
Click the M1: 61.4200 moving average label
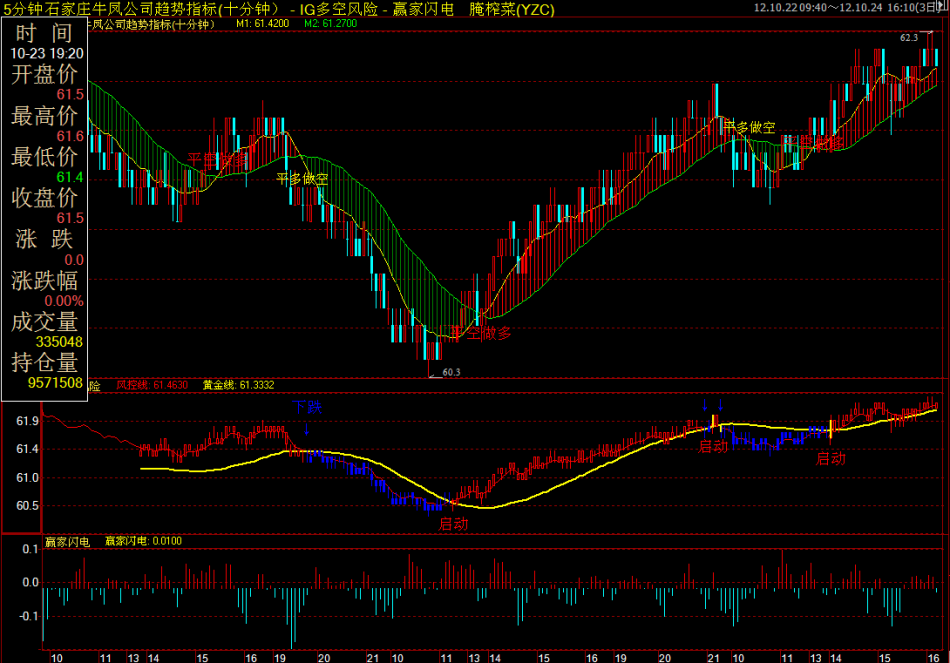(263, 22)
